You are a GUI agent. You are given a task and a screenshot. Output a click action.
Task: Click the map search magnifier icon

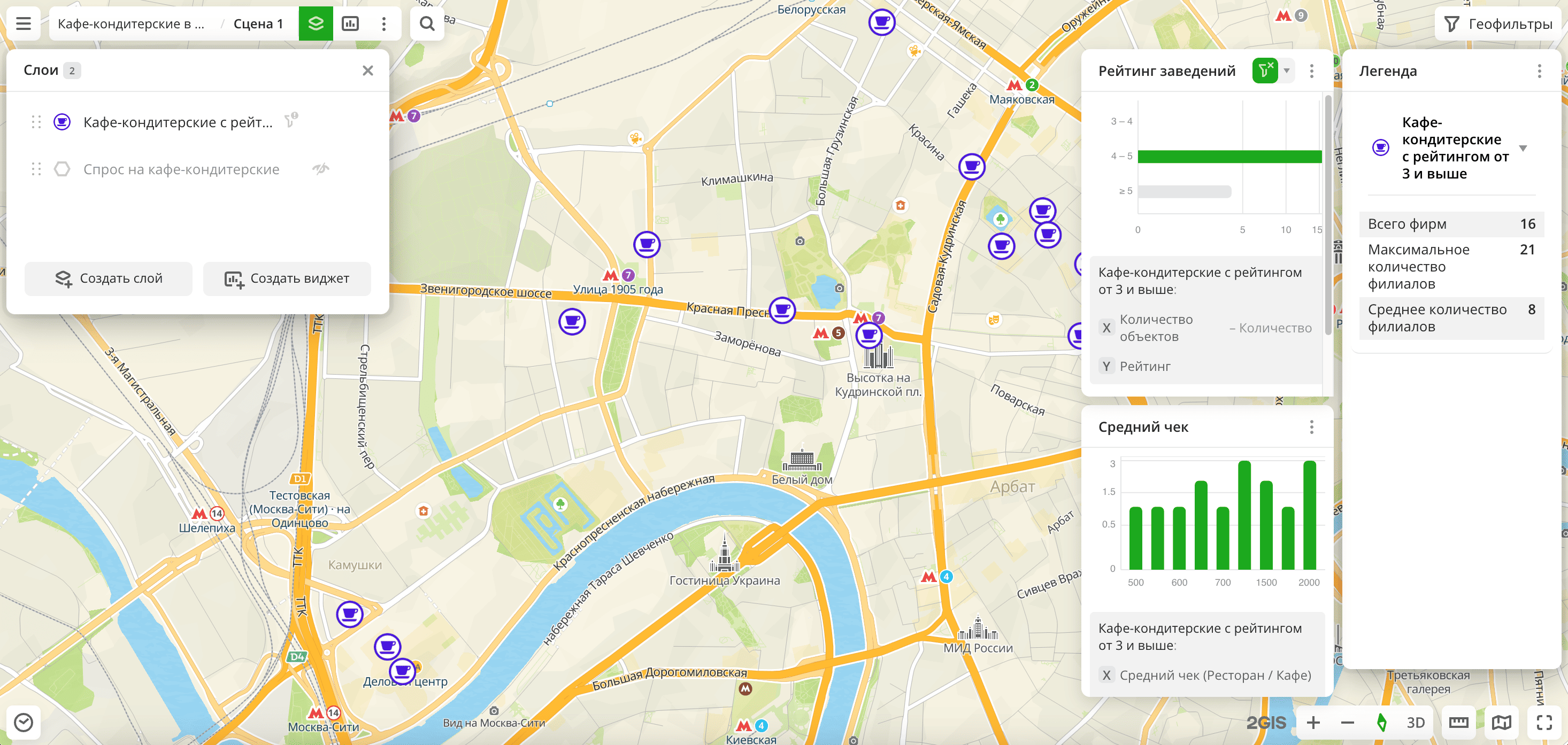(x=427, y=24)
